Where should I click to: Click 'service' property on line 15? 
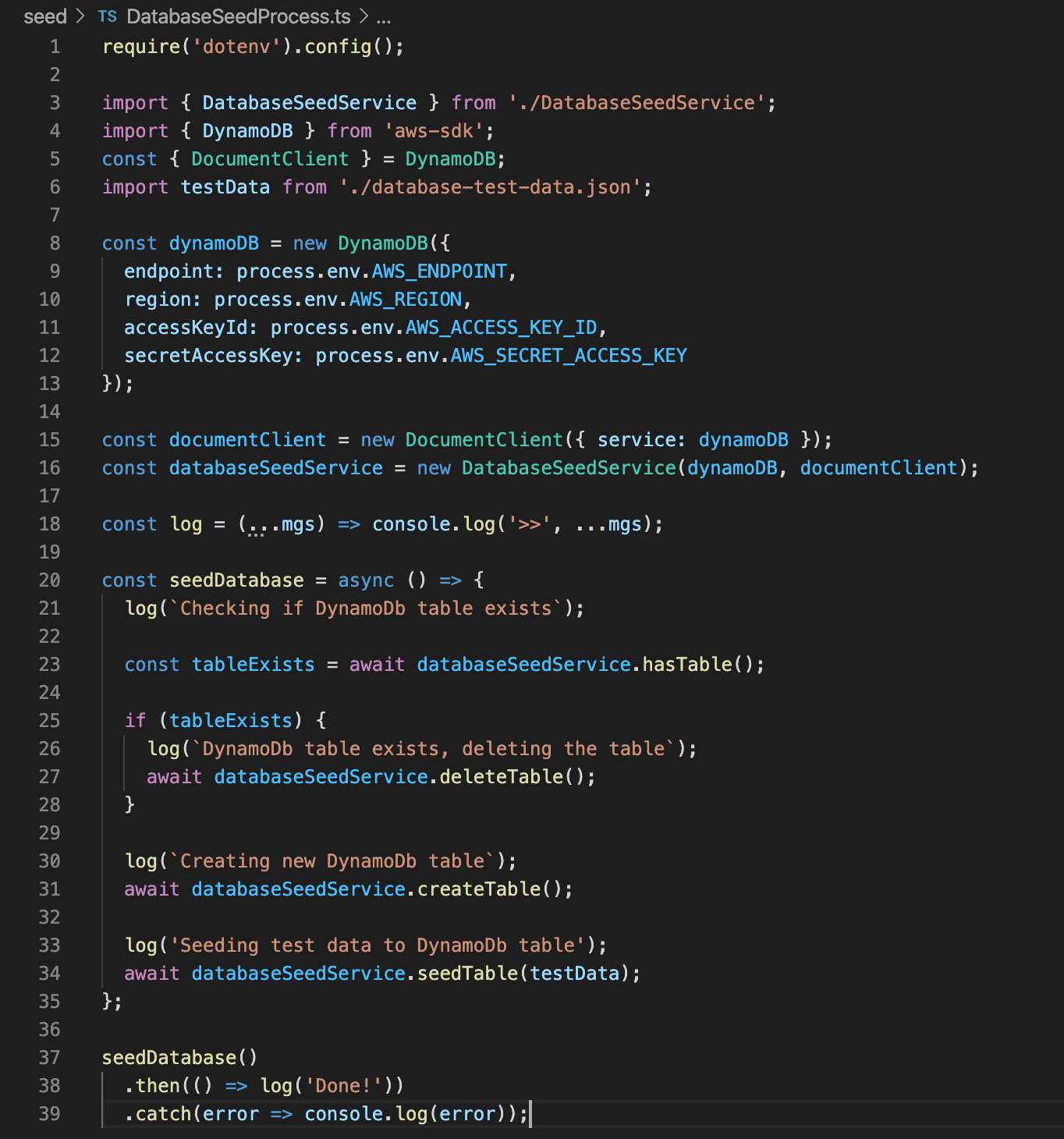[637, 440]
